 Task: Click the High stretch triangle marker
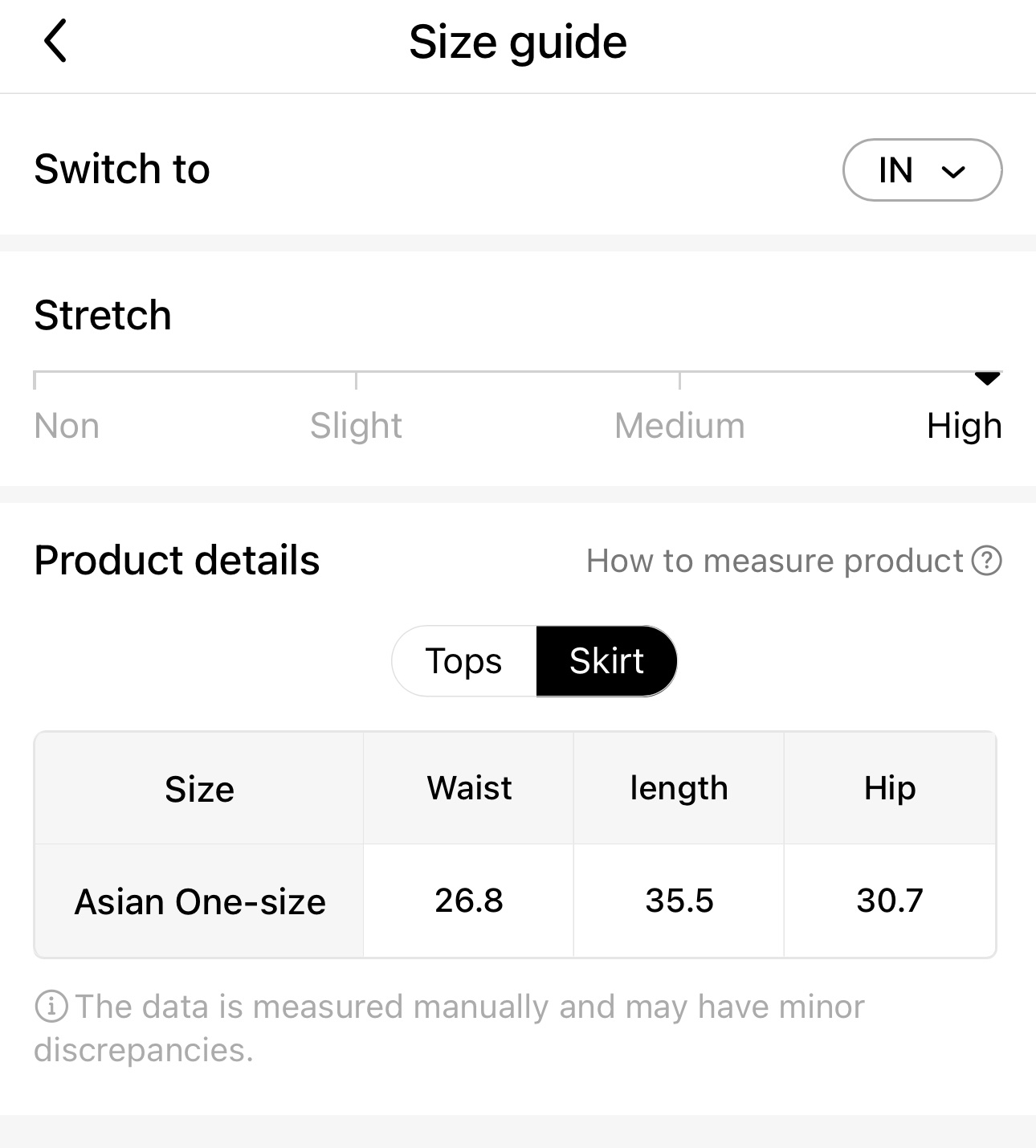click(986, 378)
